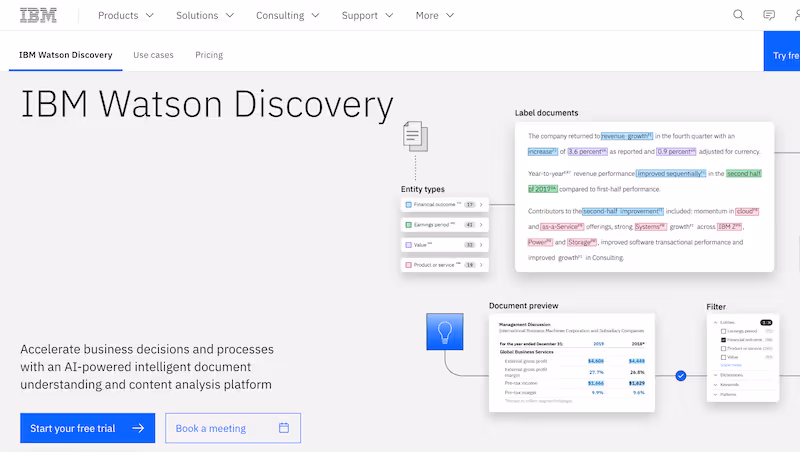
Task: Click highlighted 'Systems' term
Action: [x=651, y=227]
